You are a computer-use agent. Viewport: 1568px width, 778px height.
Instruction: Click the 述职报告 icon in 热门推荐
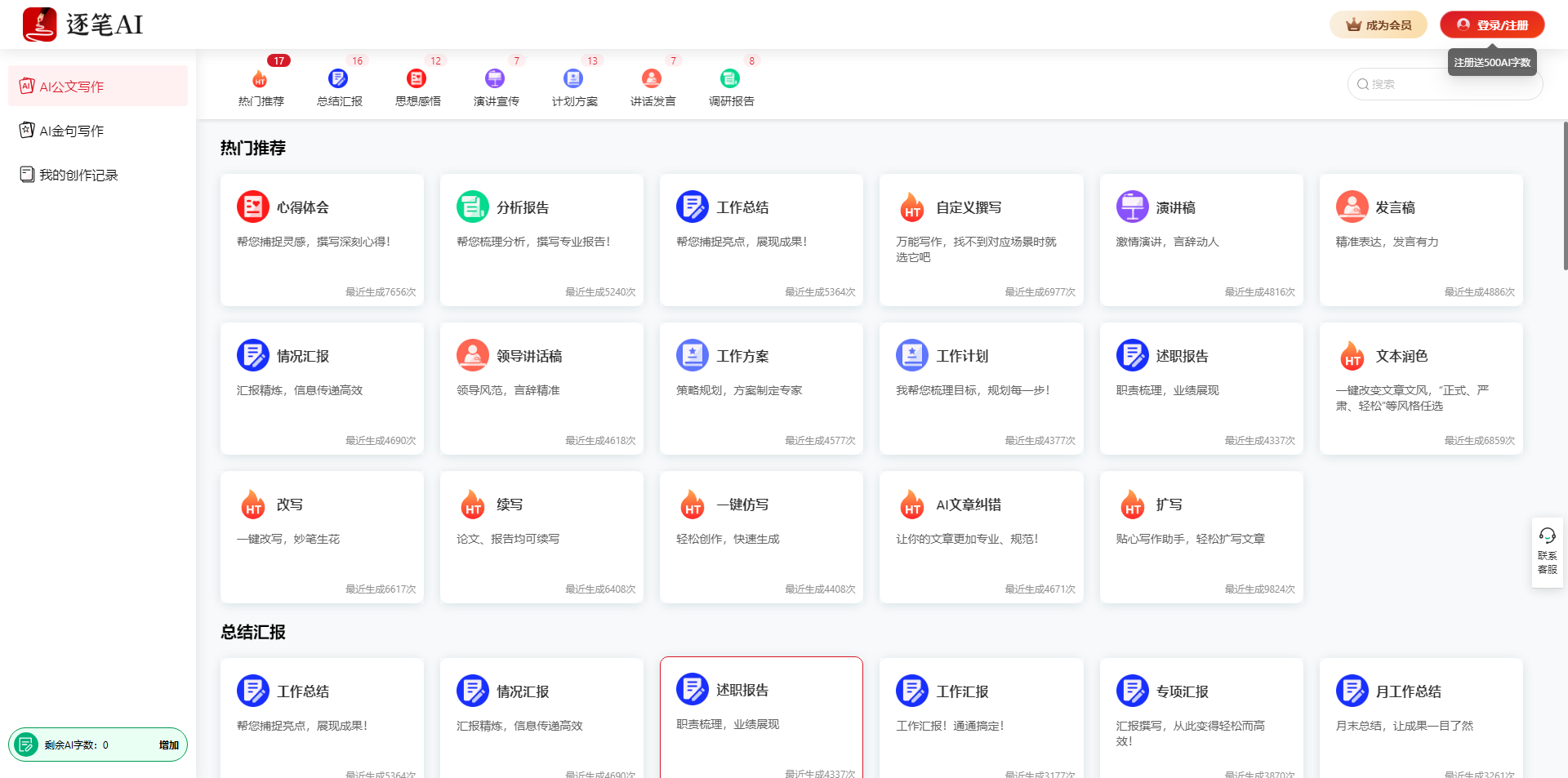click(x=1133, y=355)
